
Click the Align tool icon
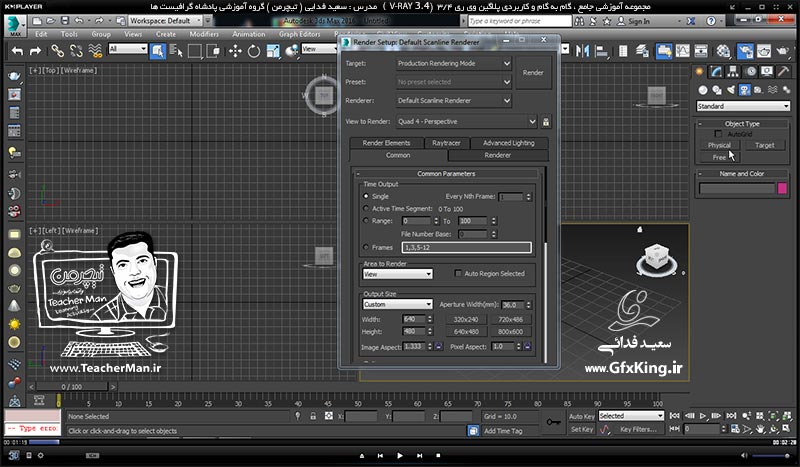tap(602, 51)
